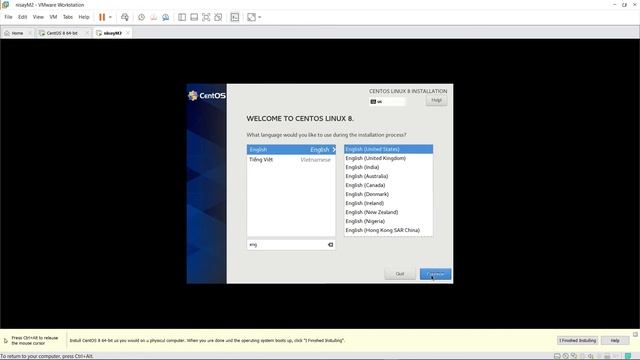Close the Home tab
This screenshot has width=640, height=360.
pyautogui.click(x=30, y=33)
